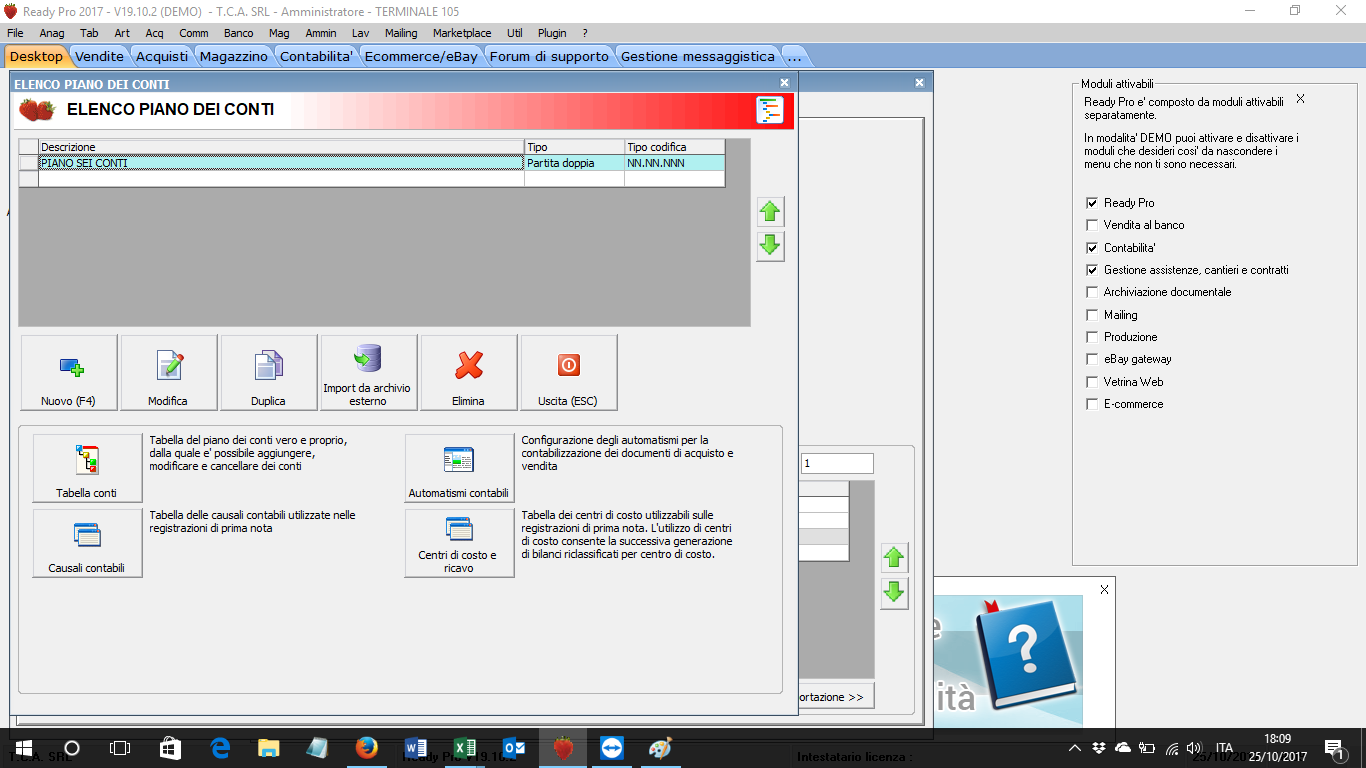Image resolution: width=1366 pixels, height=768 pixels.
Task: Open Automatismi contabili
Action: 459,468
